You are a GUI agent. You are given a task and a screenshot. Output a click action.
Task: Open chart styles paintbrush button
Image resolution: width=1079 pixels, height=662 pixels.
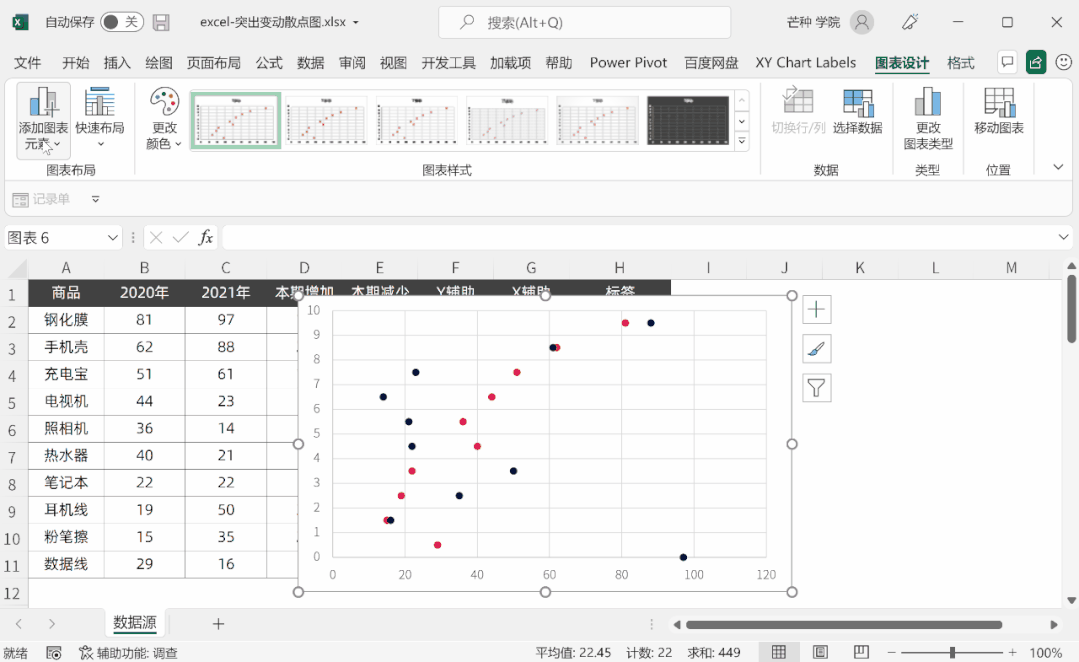(x=817, y=349)
